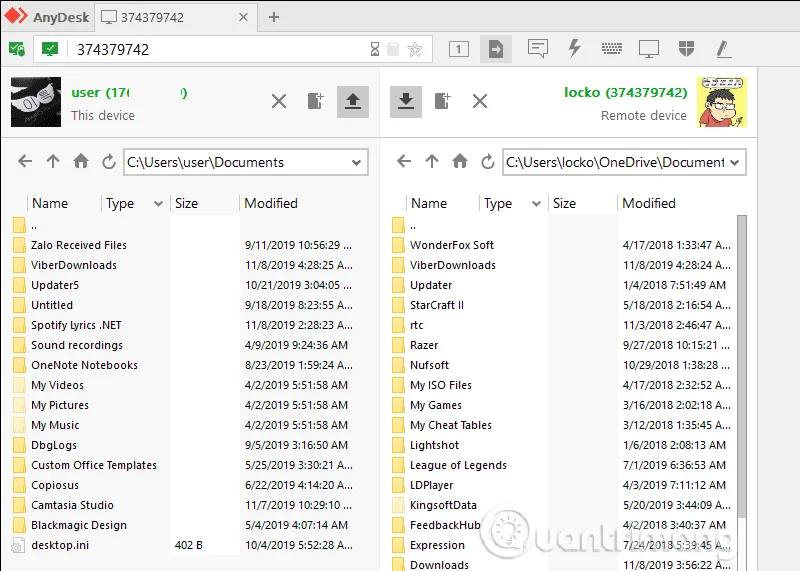The width and height of the screenshot is (800, 571).
Task: Go back in local file pane
Action: (25, 162)
